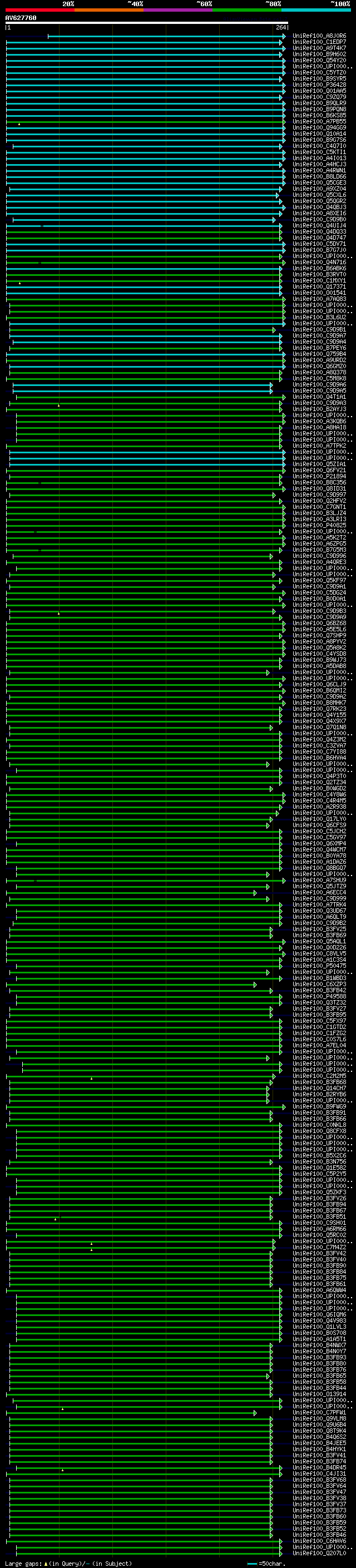Click label UniRef100_Q7SHP9
The image size is (356, 1568).
(x=319, y=635)
